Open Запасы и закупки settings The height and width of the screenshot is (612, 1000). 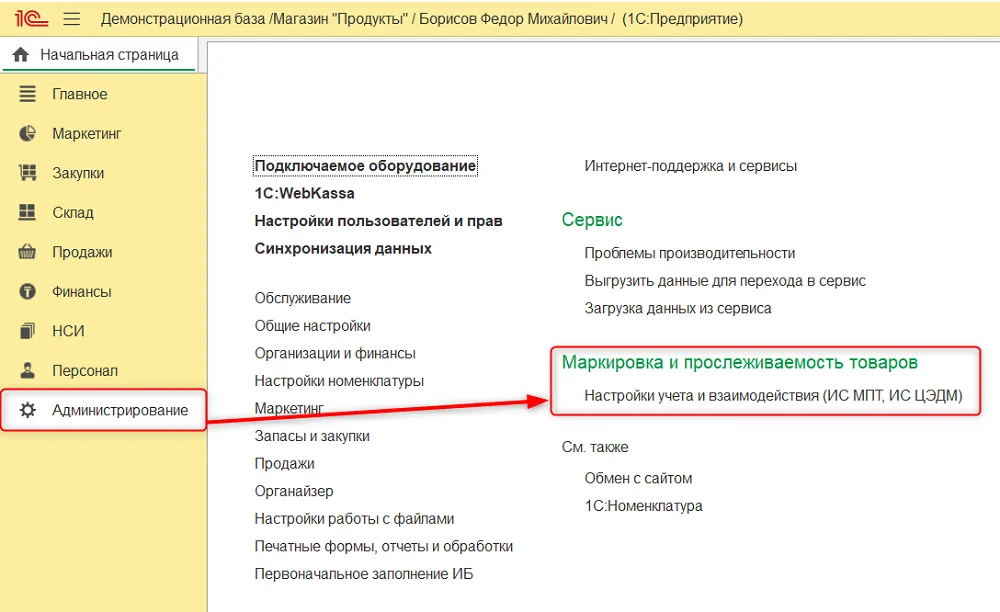pyautogui.click(x=312, y=436)
